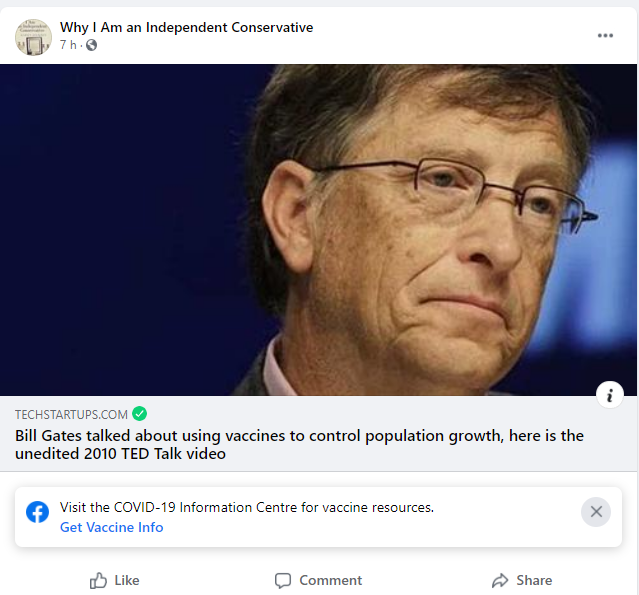Follow the Get Vaccine Info link
Viewport: 639px width, 595px height.
tap(112, 527)
